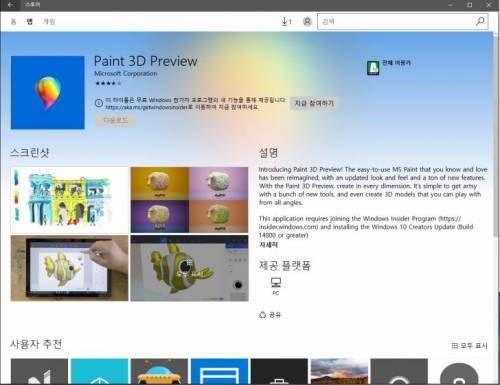Open the tablet with hand drawing fish screenshot
Viewport: 500px width, 385px height.
pos(69,268)
